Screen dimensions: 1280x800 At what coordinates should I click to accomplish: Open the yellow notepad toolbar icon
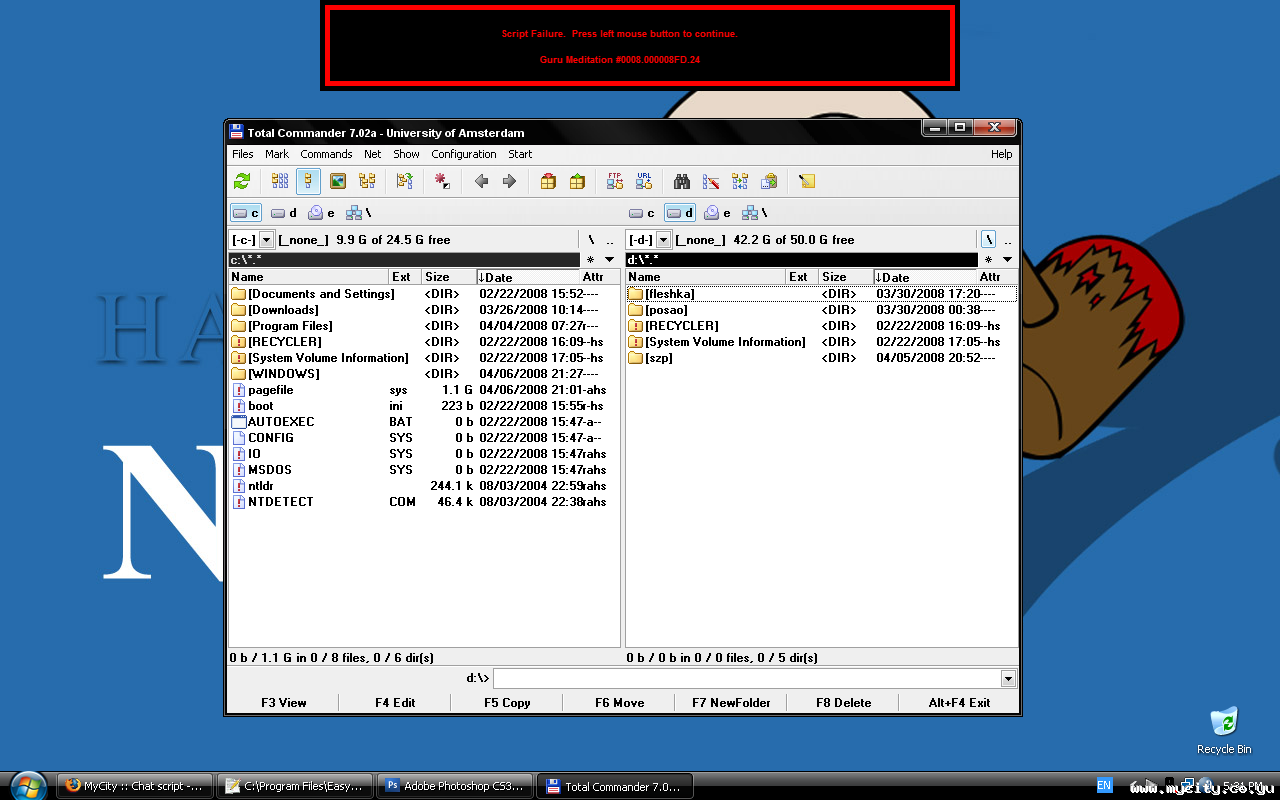(x=807, y=181)
